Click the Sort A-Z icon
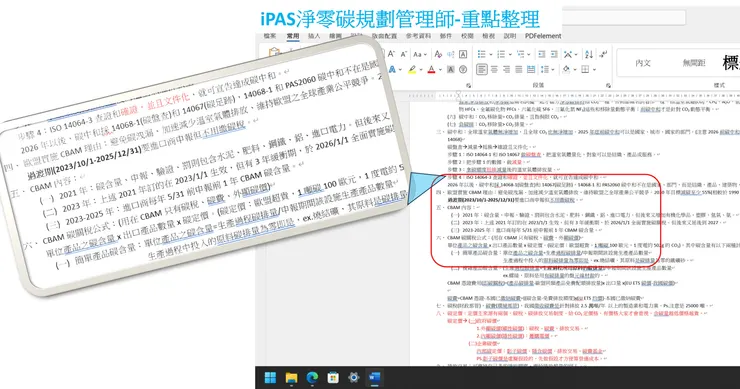Image resolution: width=740 pixels, height=389 pixels. coord(589,54)
